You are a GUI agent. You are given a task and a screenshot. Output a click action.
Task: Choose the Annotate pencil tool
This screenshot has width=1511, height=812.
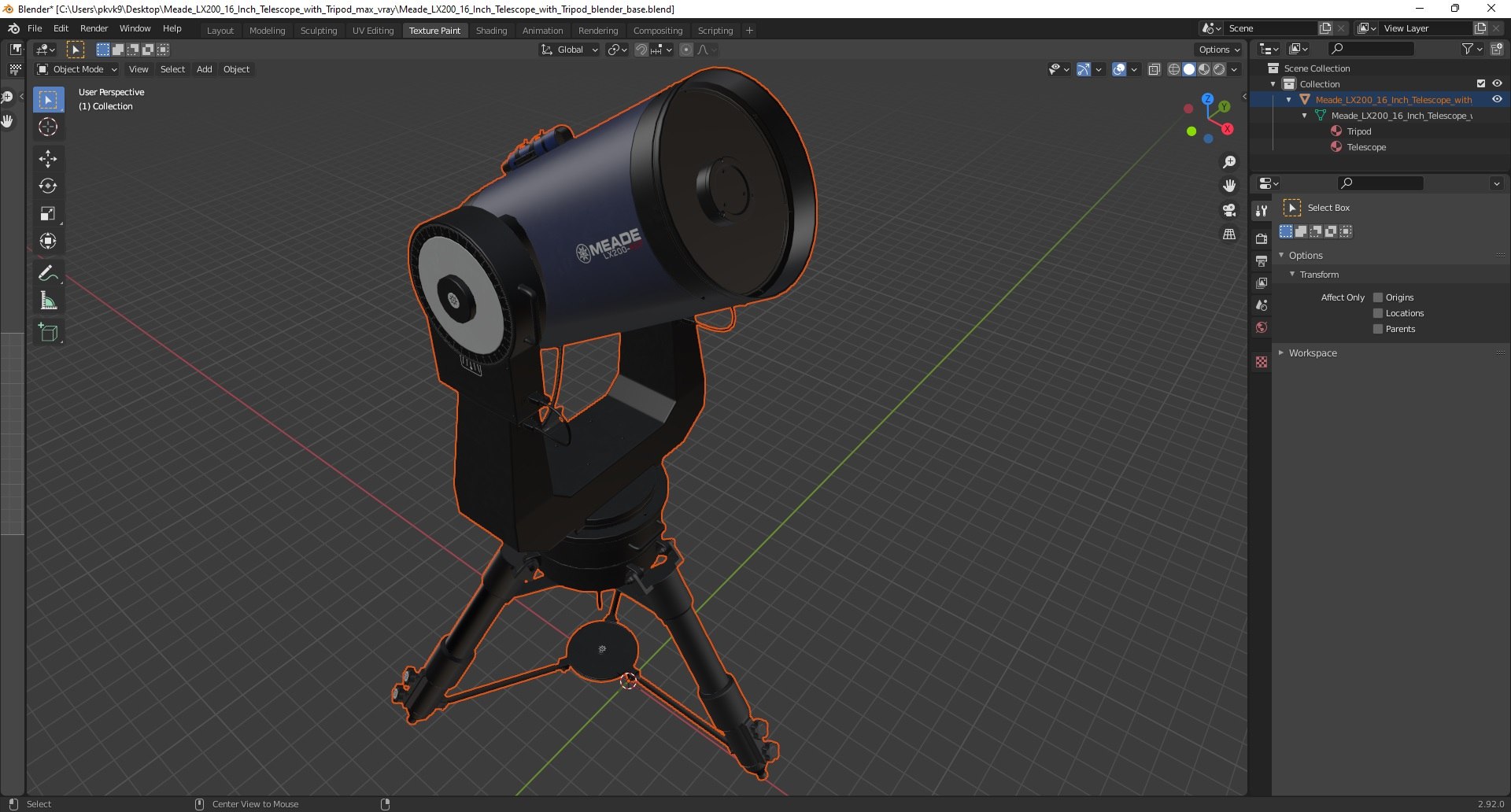pos(48,274)
